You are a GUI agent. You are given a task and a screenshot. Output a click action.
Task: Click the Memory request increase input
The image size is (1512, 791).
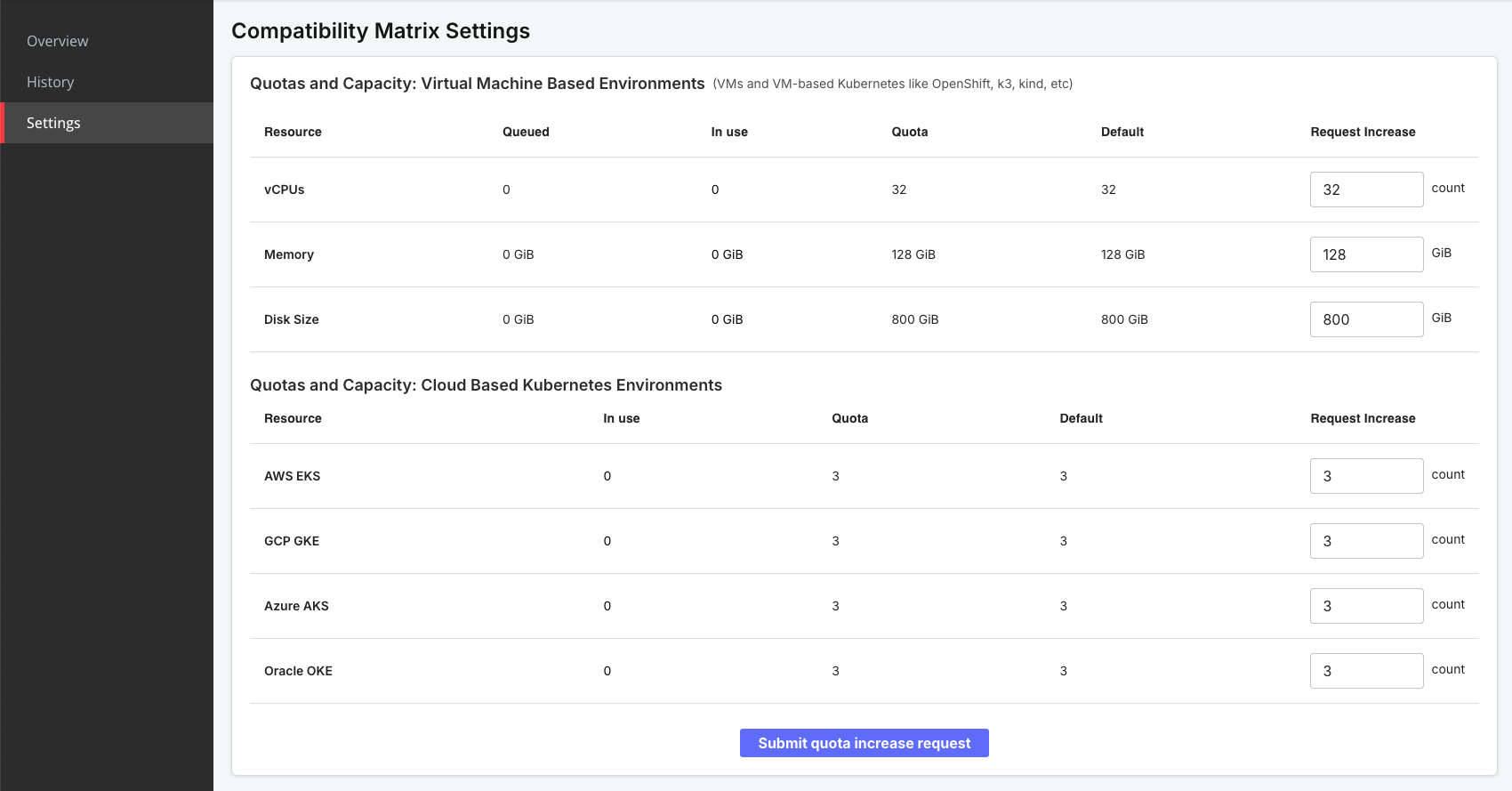click(1366, 254)
